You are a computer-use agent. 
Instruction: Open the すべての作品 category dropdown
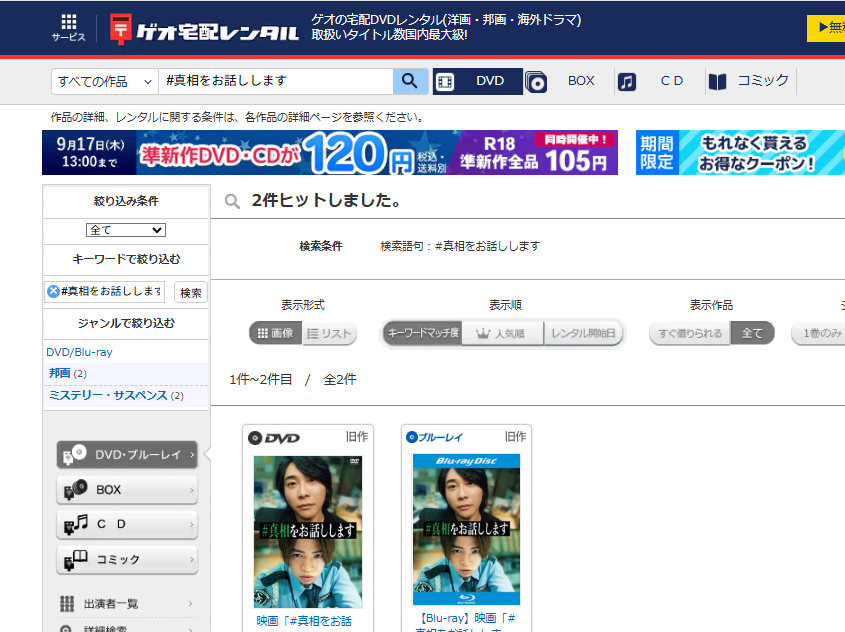[x=105, y=81]
